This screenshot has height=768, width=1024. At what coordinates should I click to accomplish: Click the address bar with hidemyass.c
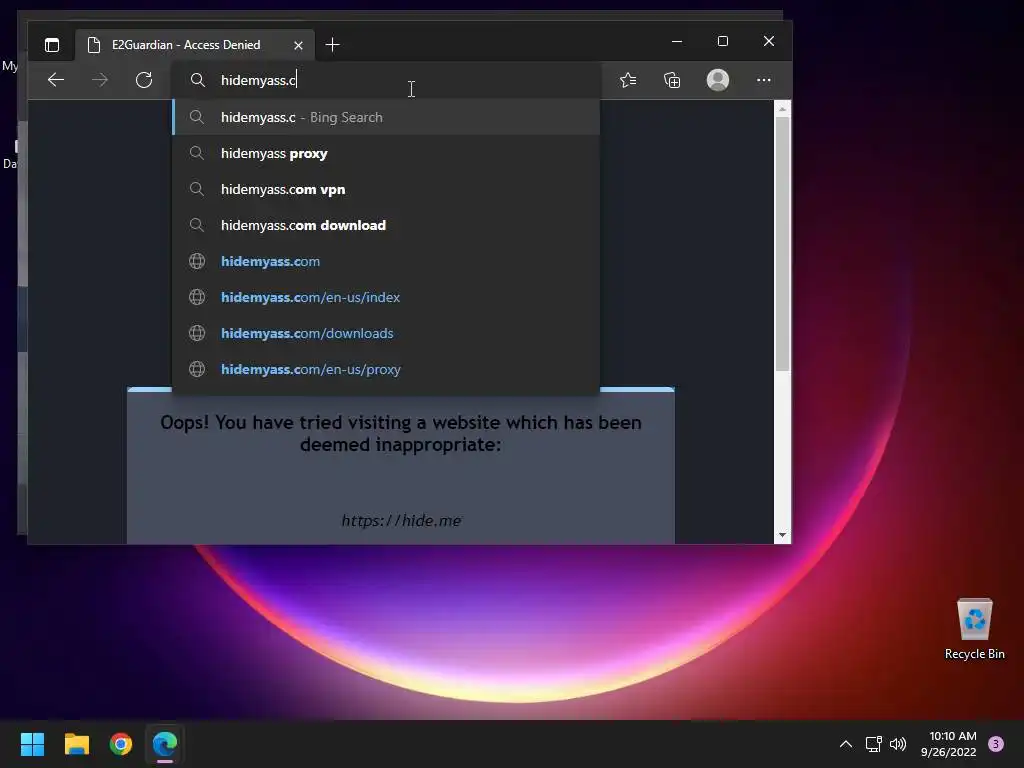(386, 80)
